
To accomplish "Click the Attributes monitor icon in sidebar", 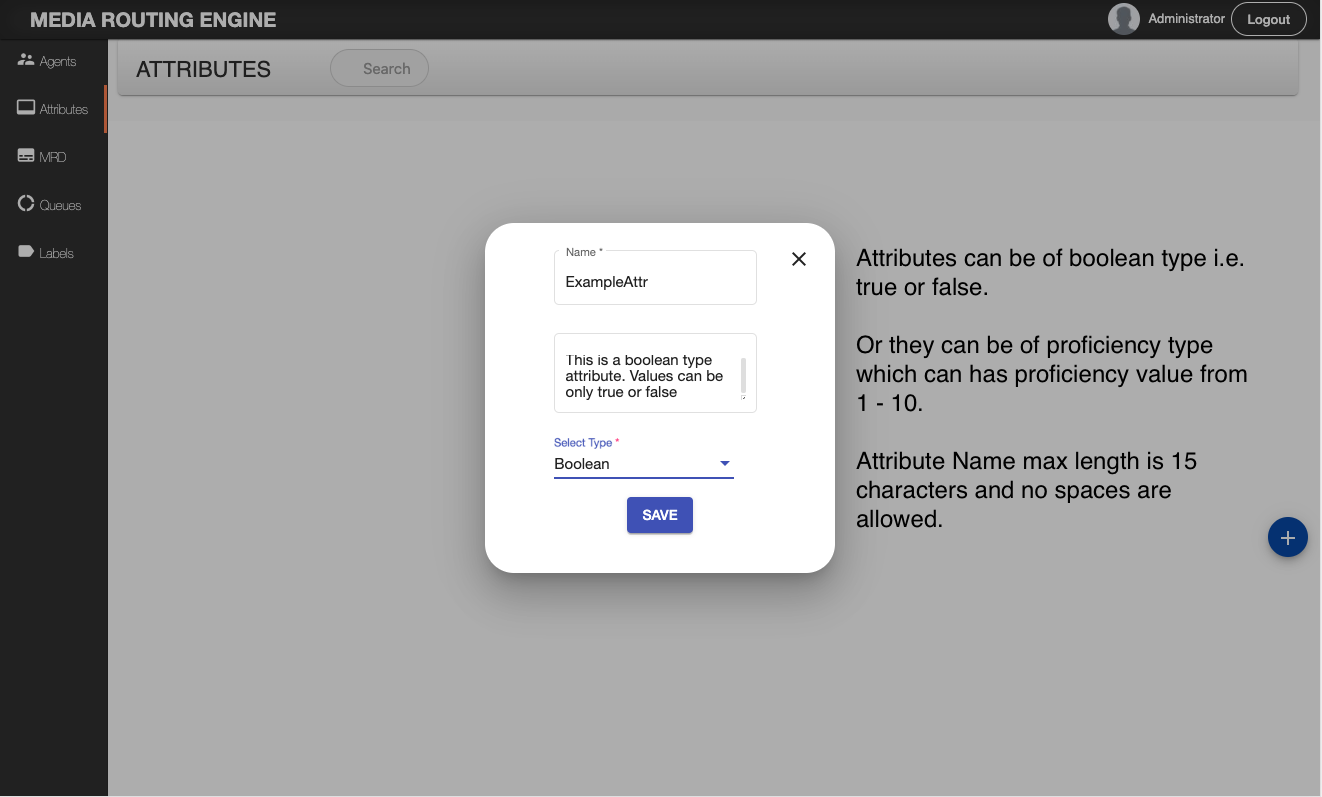I will click(26, 108).
